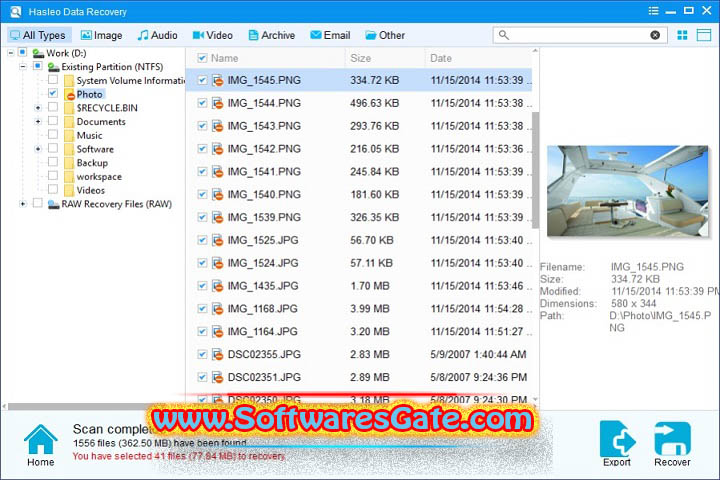Collapse the Work (D:) tree node
Screen dimensions: 720x480
[11, 53]
